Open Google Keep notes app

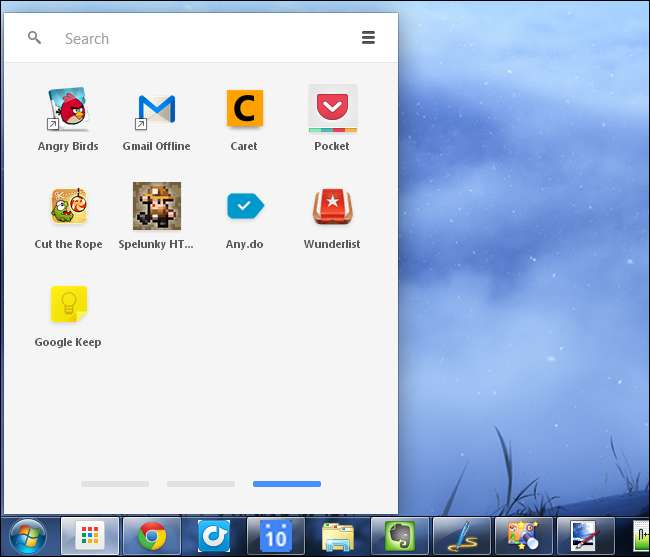[68, 305]
